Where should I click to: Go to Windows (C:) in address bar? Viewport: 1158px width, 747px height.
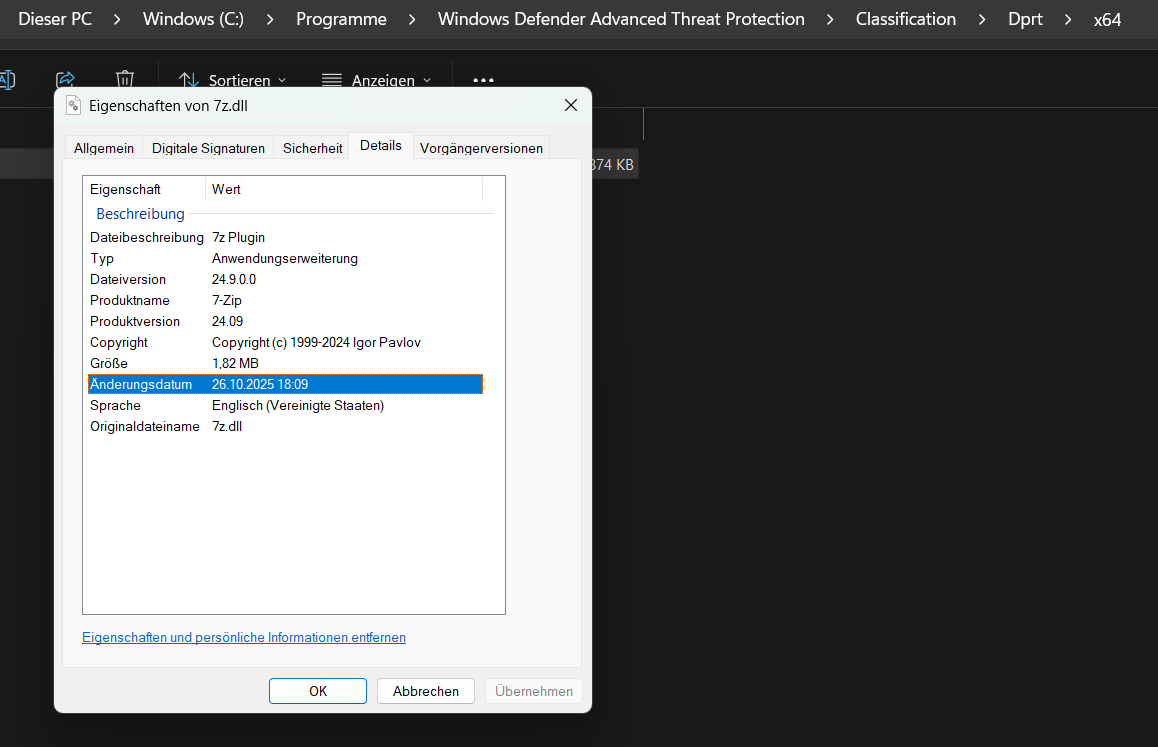[x=193, y=19]
